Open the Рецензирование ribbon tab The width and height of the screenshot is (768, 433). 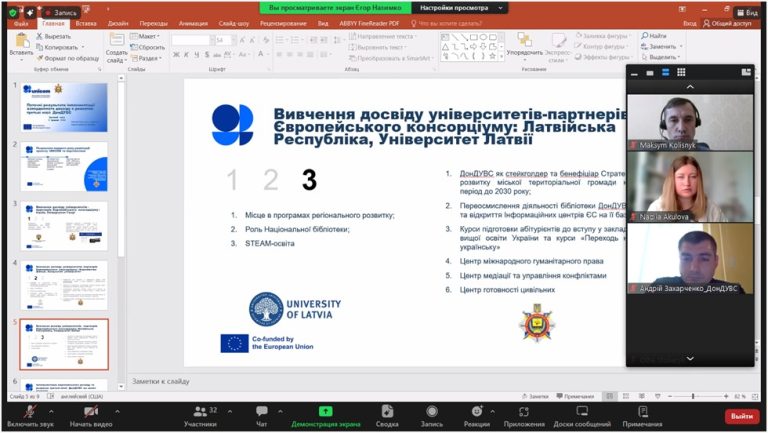(283, 23)
